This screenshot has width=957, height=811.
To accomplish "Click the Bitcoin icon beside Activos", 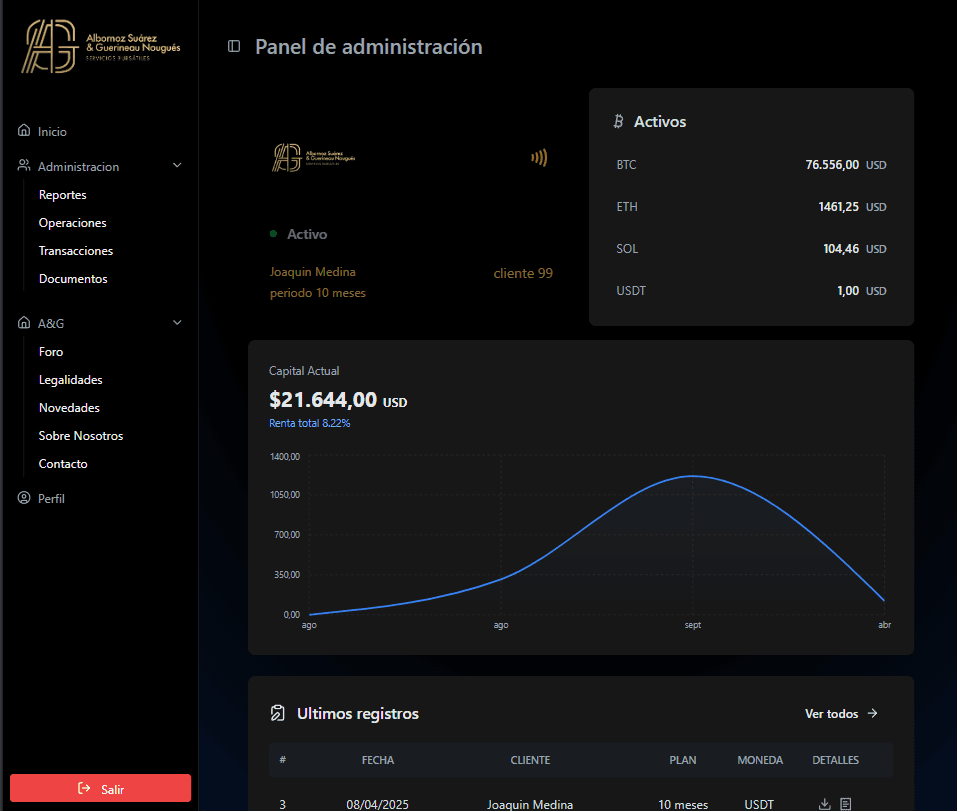I will (618, 122).
